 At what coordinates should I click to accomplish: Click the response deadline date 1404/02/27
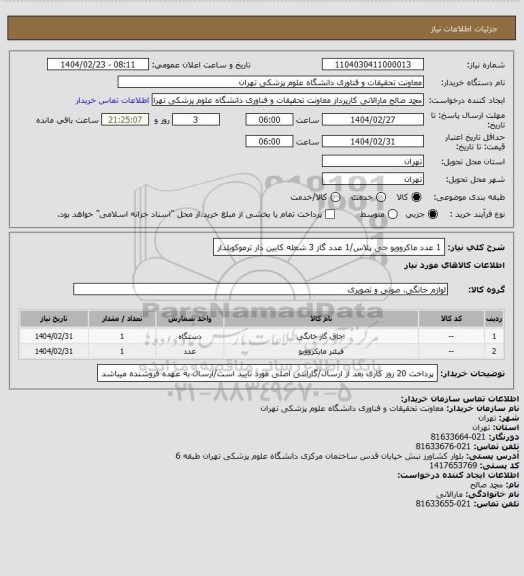[x=373, y=120]
